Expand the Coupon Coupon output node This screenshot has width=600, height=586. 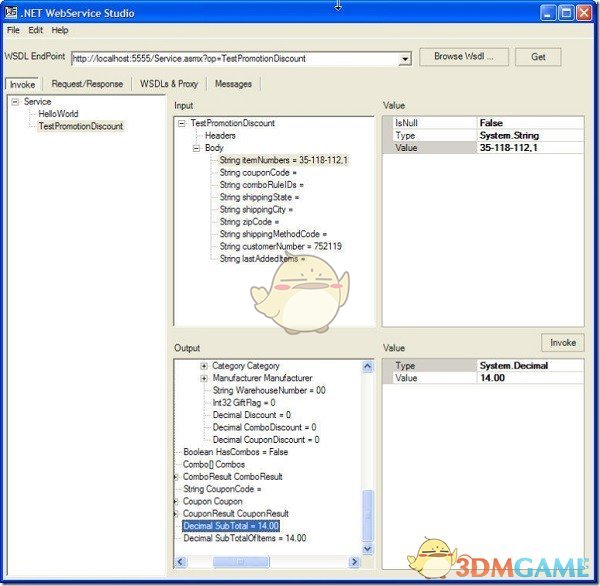[176, 501]
